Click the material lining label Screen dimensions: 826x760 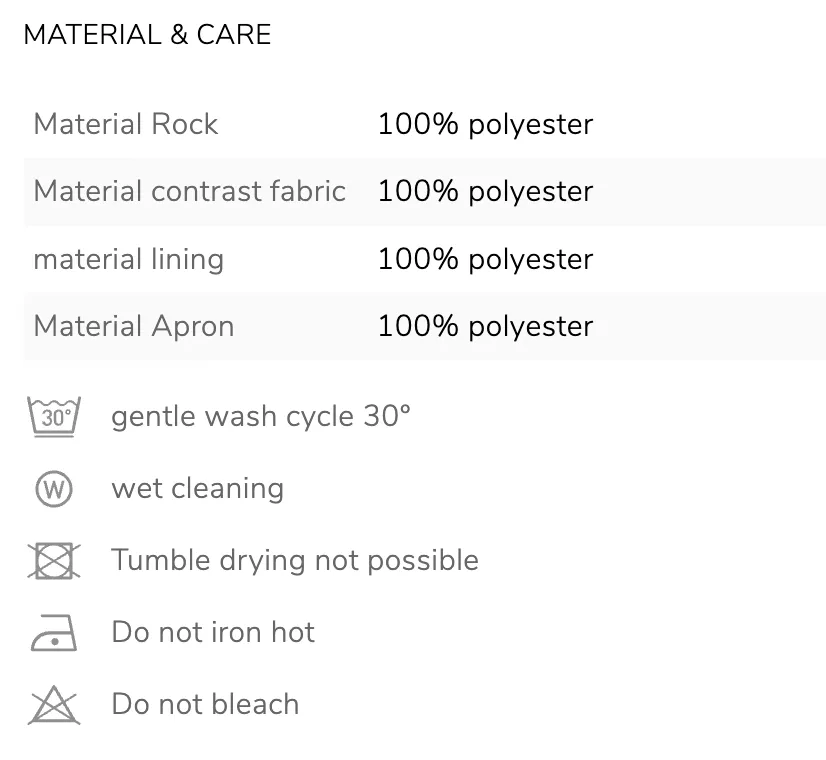129,260
